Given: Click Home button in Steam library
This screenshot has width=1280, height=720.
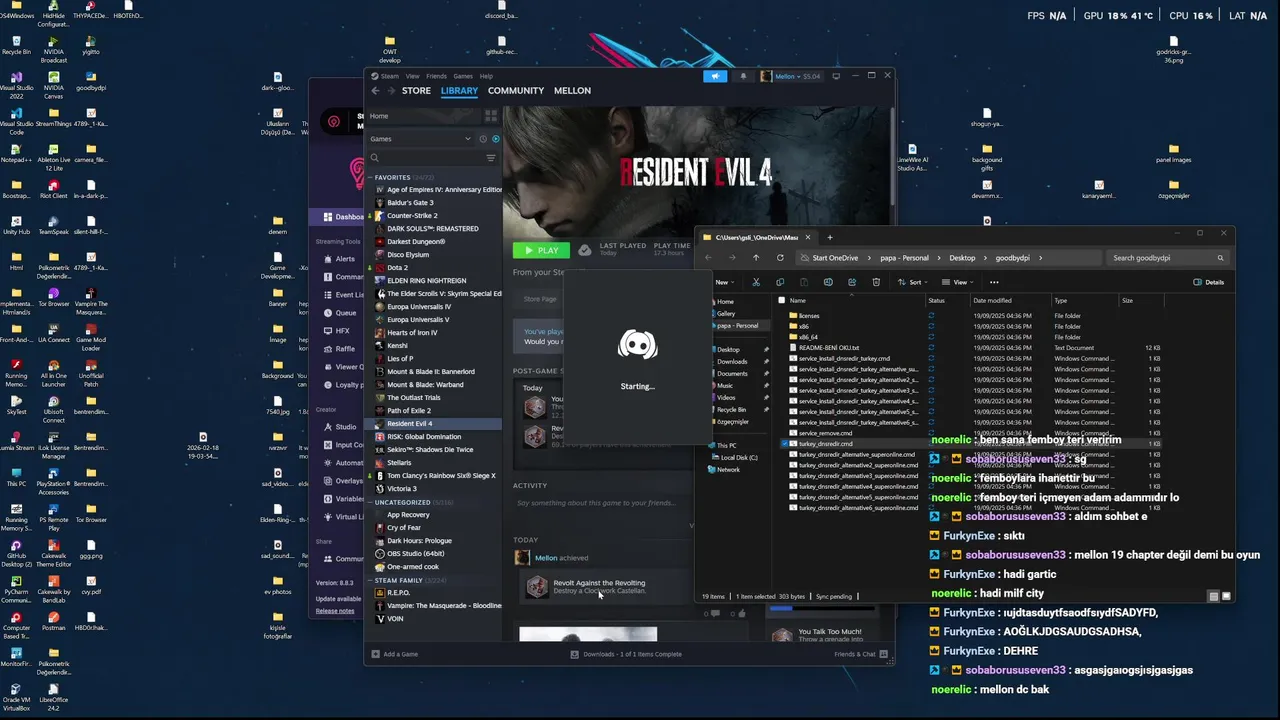Looking at the screenshot, I should [424, 116].
